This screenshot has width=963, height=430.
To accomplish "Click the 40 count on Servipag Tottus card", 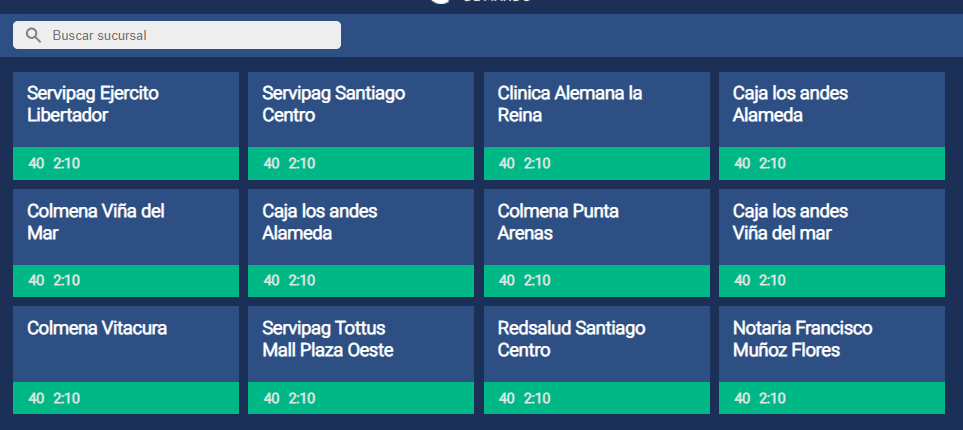I will pyautogui.click(x=271, y=398).
